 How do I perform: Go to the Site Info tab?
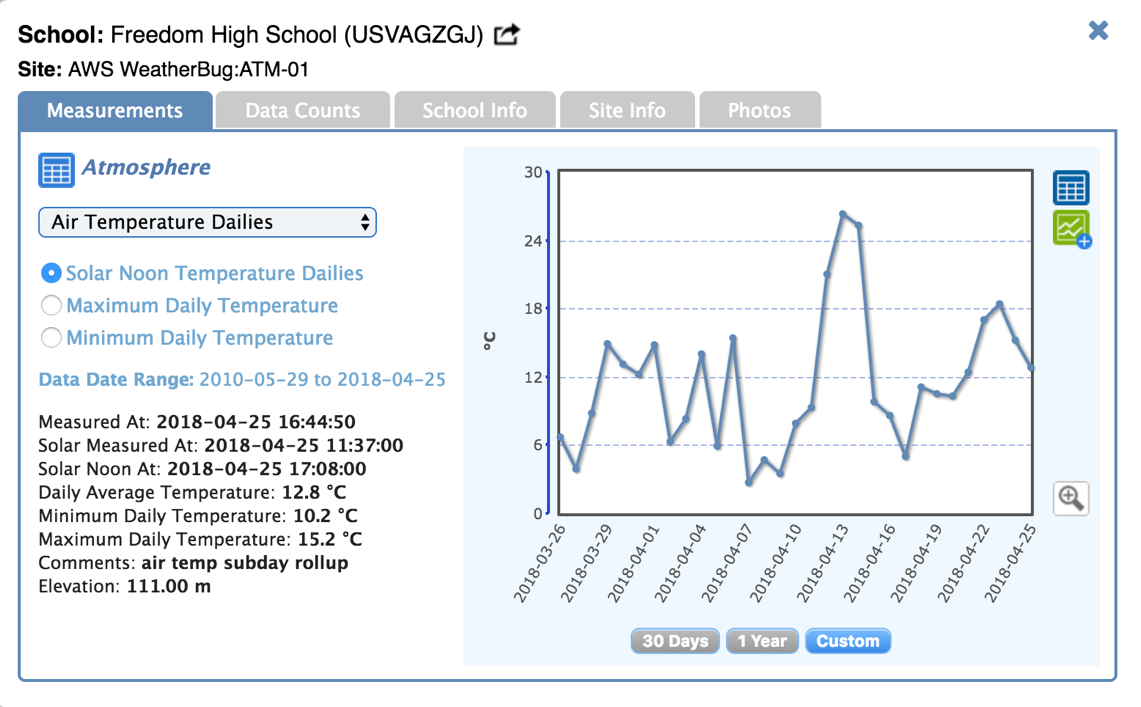click(x=626, y=110)
